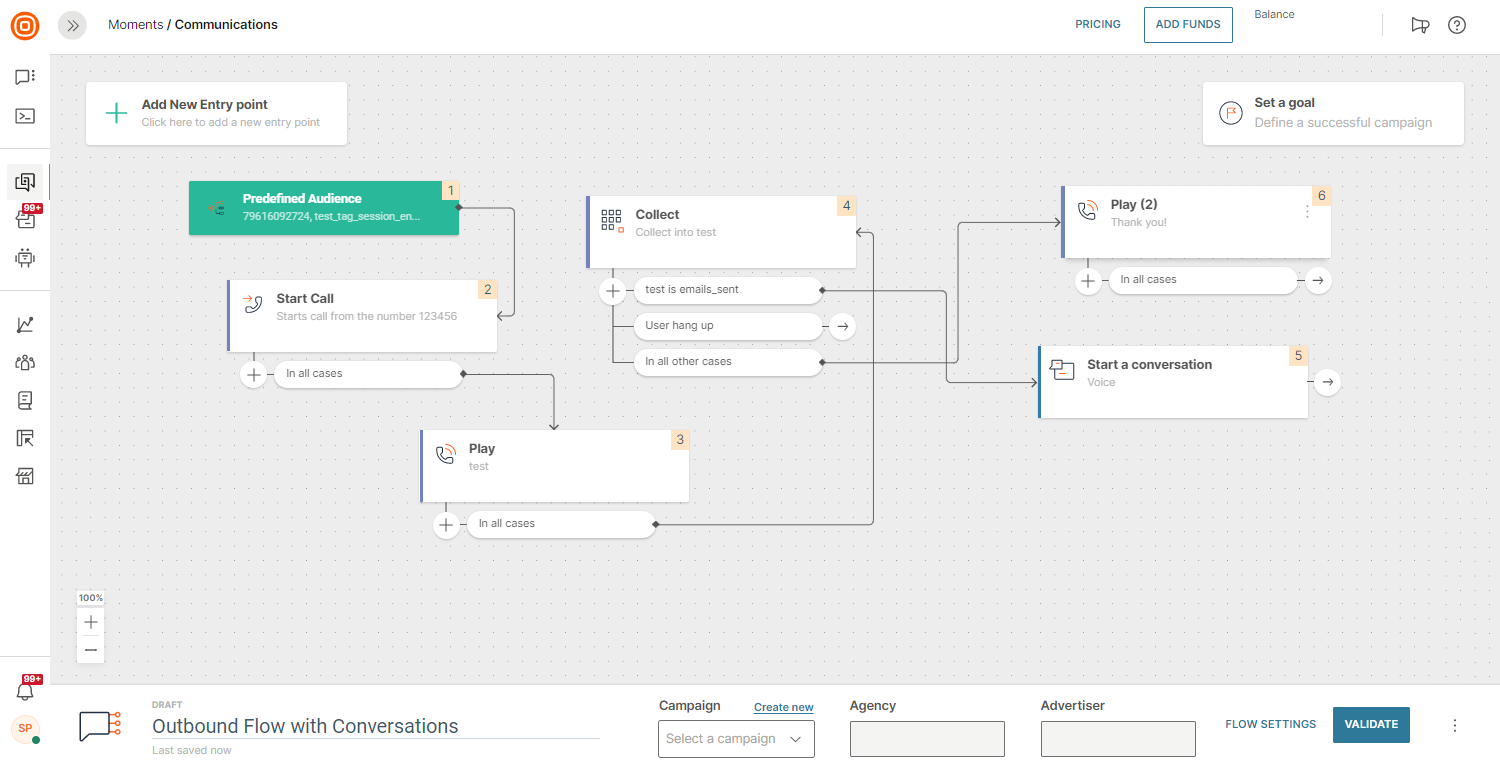Screen dimensions: 1500x766
Task: Go to Moments in the breadcrumb
Action: [x=135, y=25]
